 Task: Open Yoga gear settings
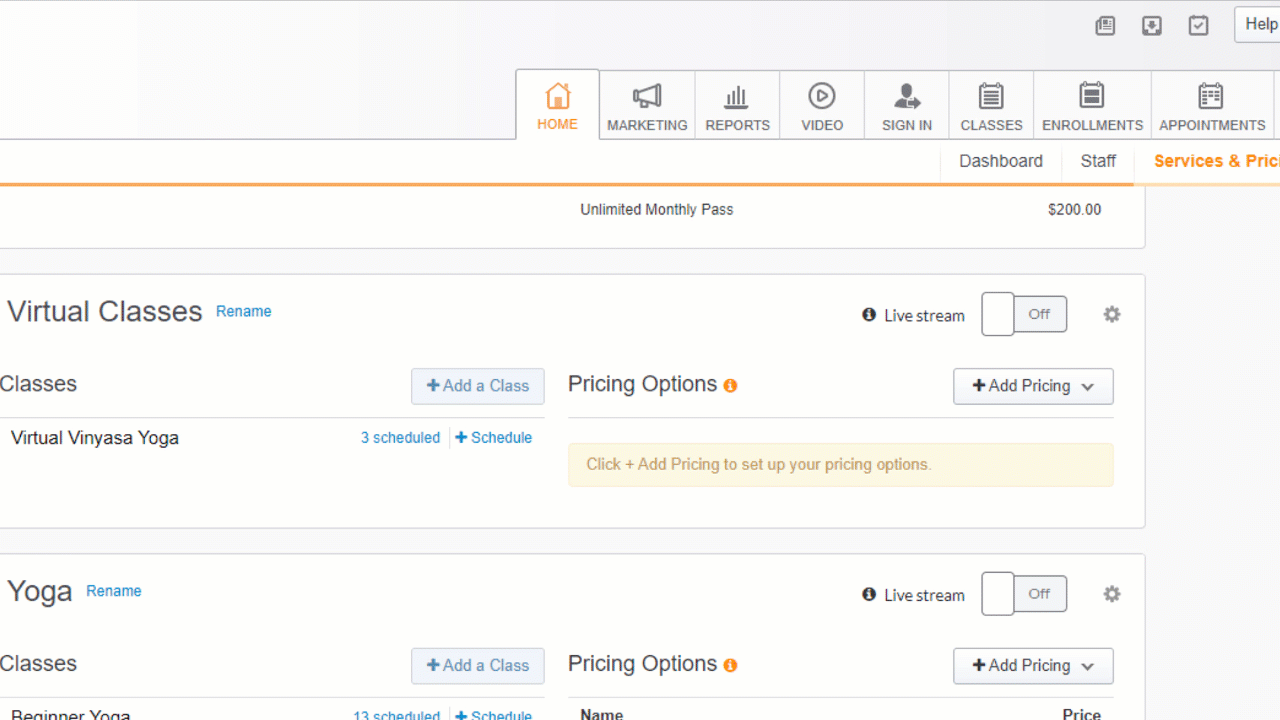(x=1112, y=594)
